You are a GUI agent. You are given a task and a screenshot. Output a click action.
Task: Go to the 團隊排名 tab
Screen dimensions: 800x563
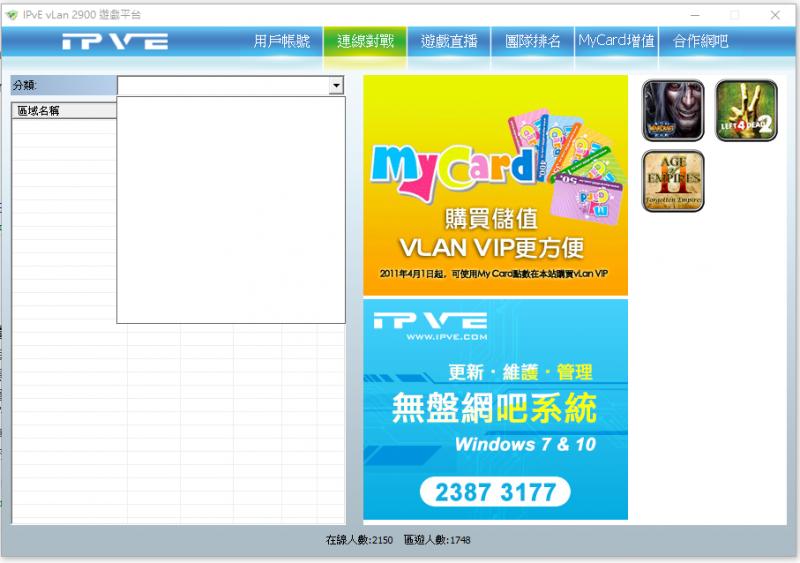pos(533,41)
